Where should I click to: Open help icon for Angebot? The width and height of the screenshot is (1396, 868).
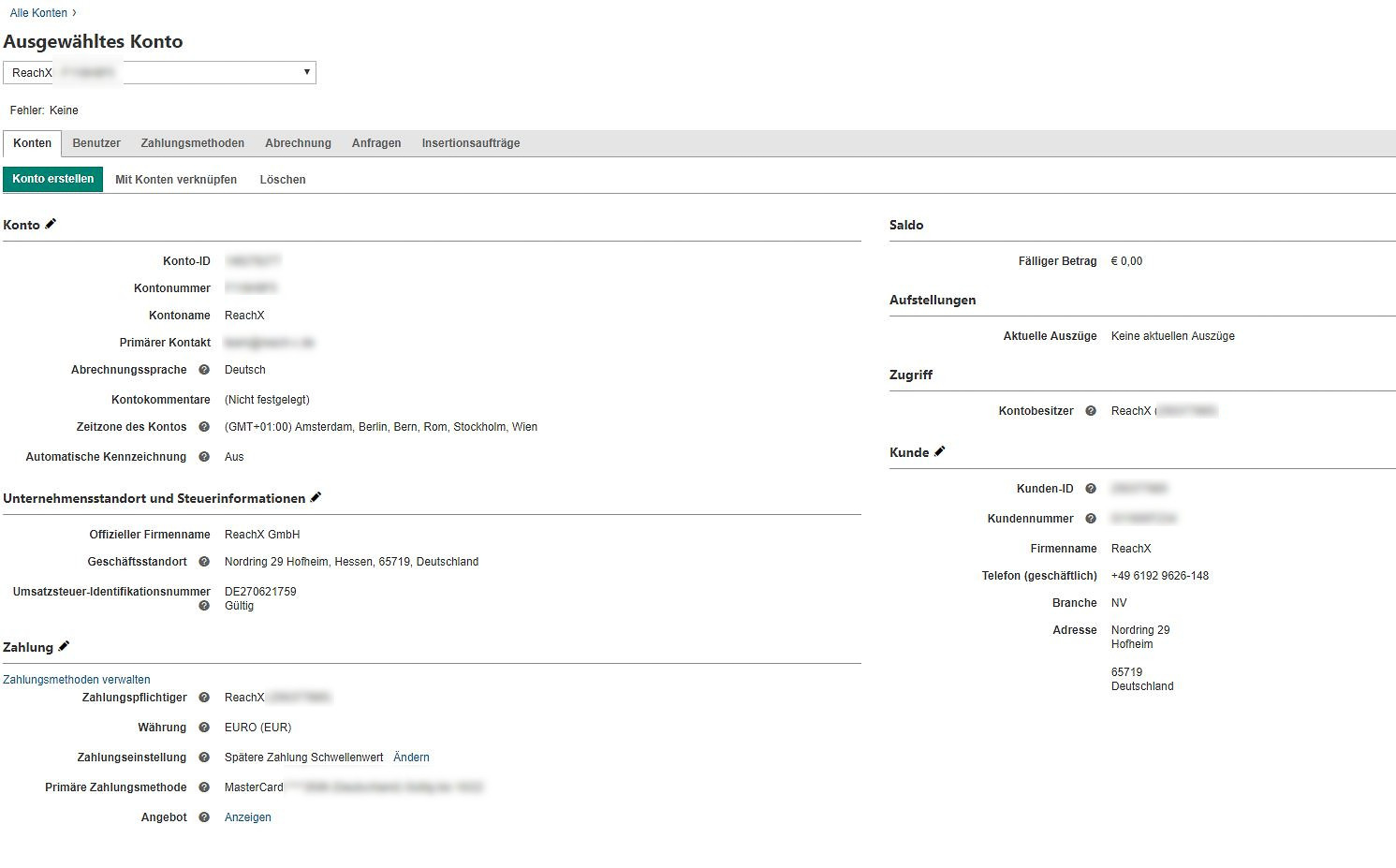[x=204, y=817]
